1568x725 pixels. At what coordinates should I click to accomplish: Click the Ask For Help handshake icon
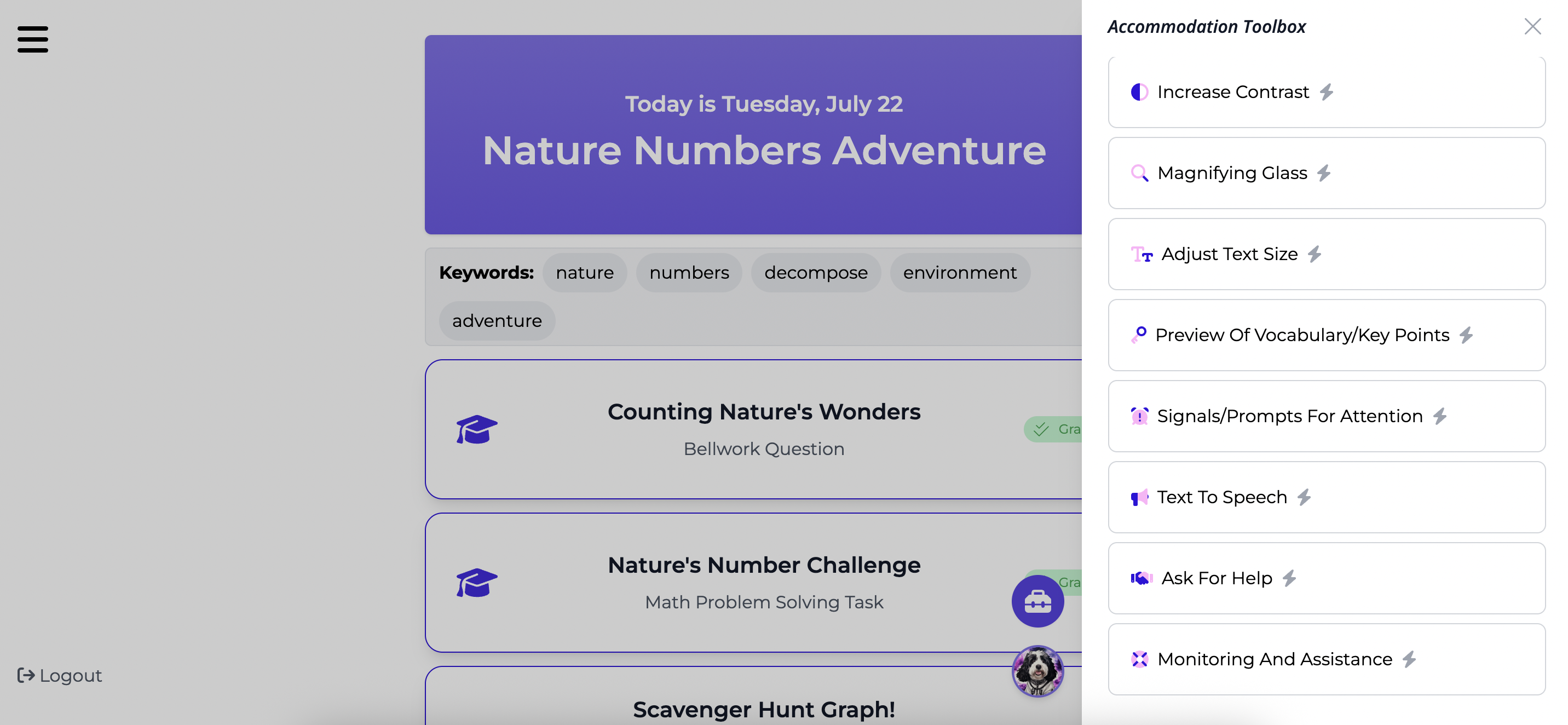coord(1142,578)
